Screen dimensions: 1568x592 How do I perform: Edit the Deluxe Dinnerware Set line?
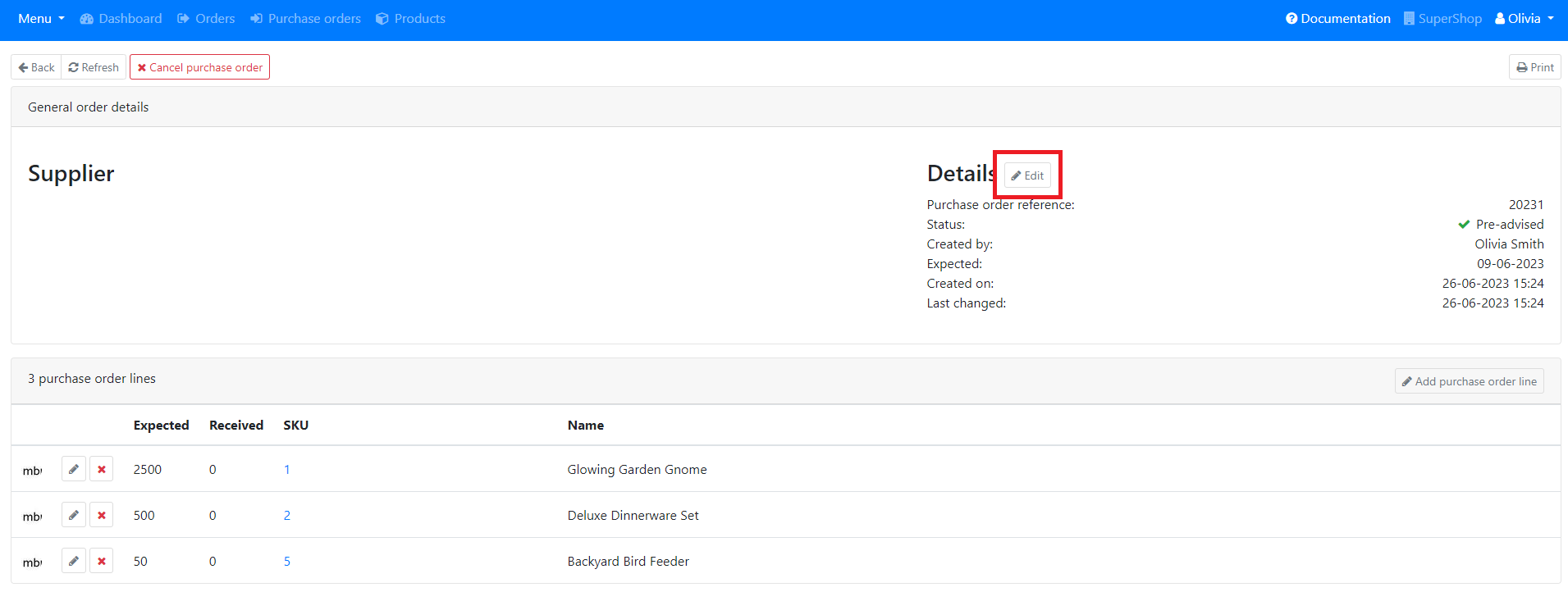[74, 515]
